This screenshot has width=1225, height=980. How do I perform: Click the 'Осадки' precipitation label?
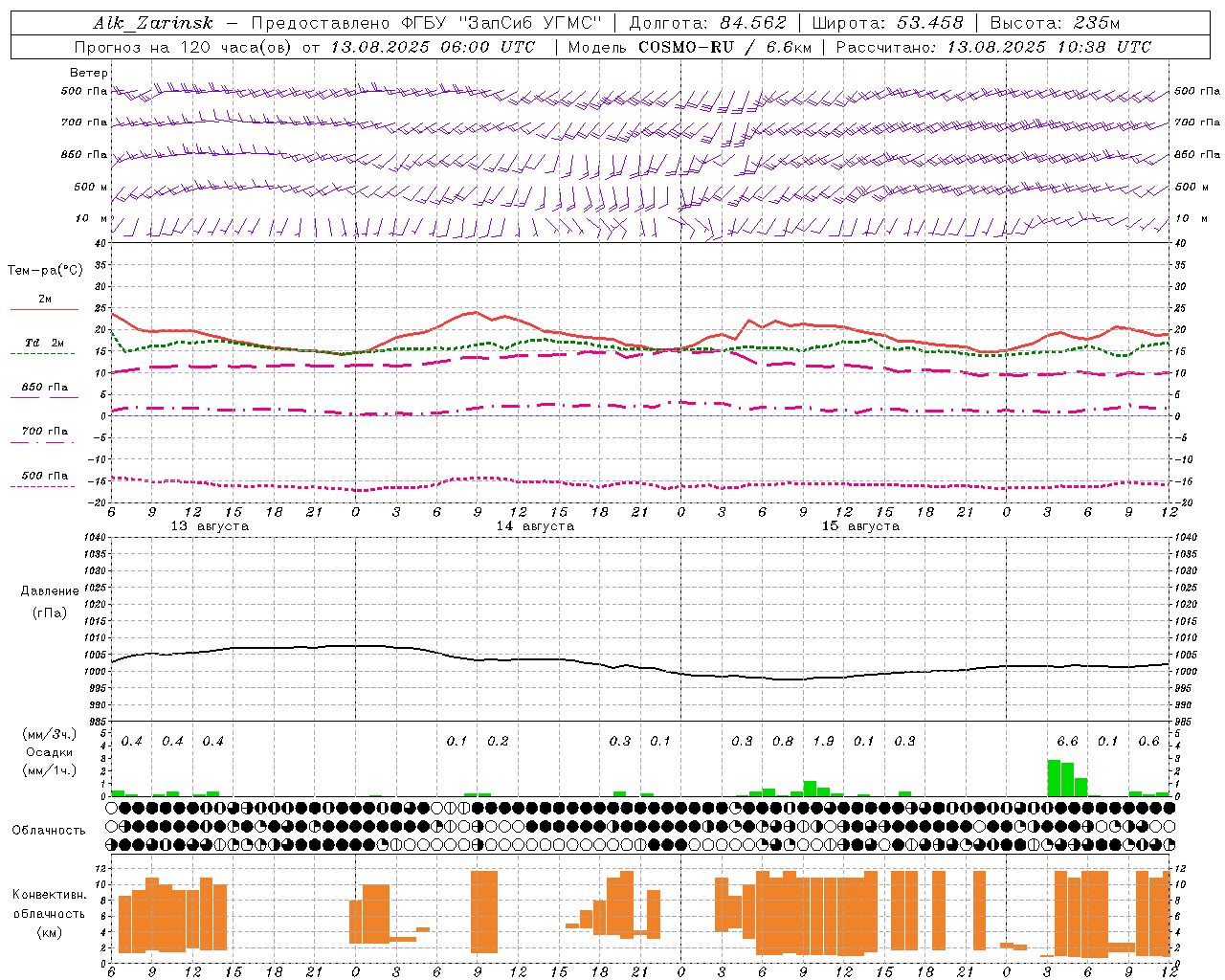click(50, 752)
